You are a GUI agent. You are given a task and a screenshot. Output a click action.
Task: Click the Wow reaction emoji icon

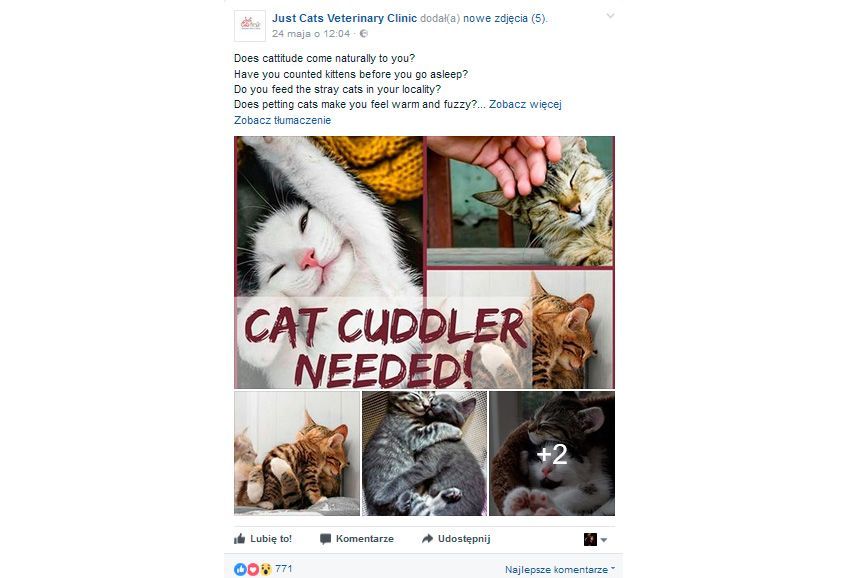coord(266,569)
